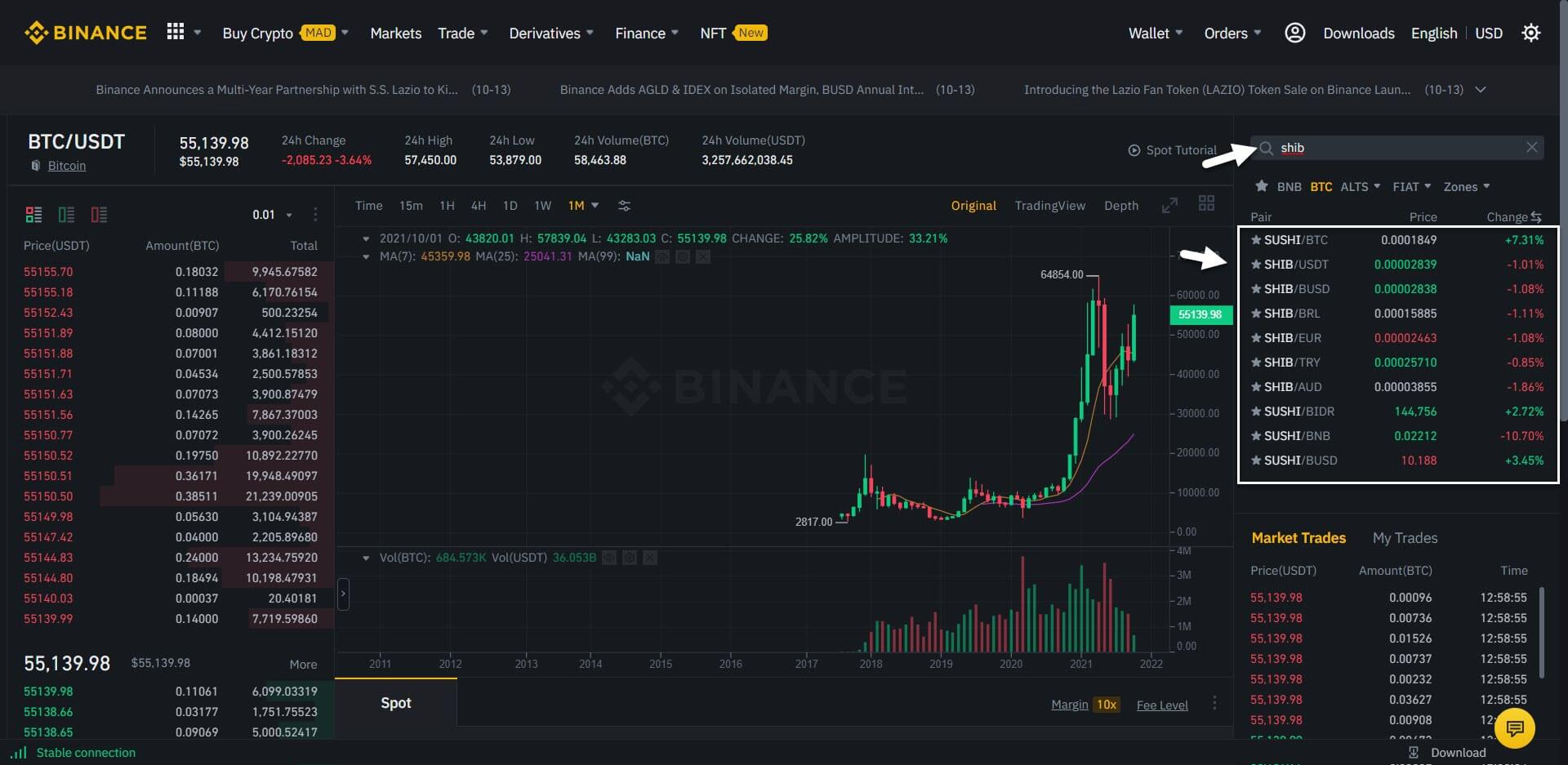Expand the Buy Crypto dropdown
This screenshot has height=765, width=1568.
click(x=345, y=33)
